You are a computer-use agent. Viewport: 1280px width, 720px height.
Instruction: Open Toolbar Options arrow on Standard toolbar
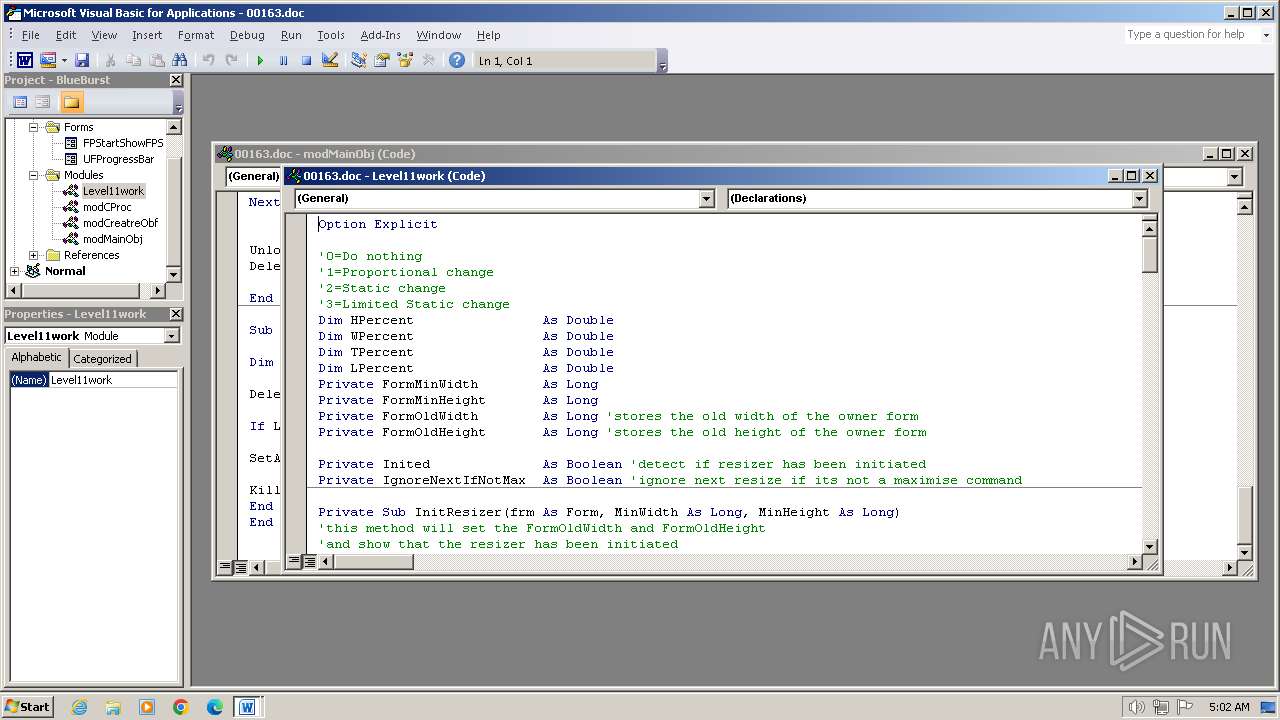pyautogui.click(x=663, y=62)
